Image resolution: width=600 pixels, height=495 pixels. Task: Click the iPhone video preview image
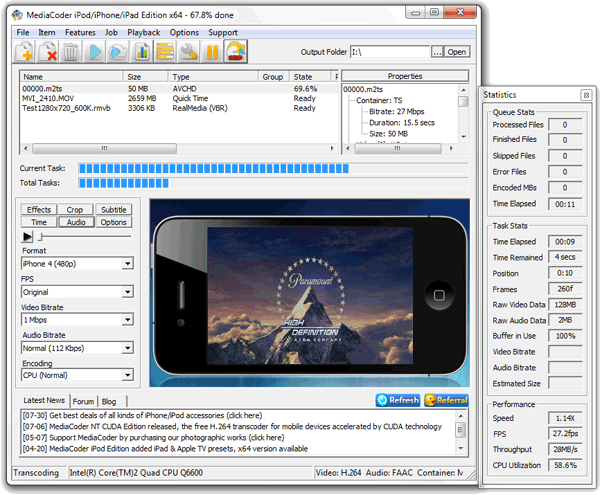[x=310, y=293]
